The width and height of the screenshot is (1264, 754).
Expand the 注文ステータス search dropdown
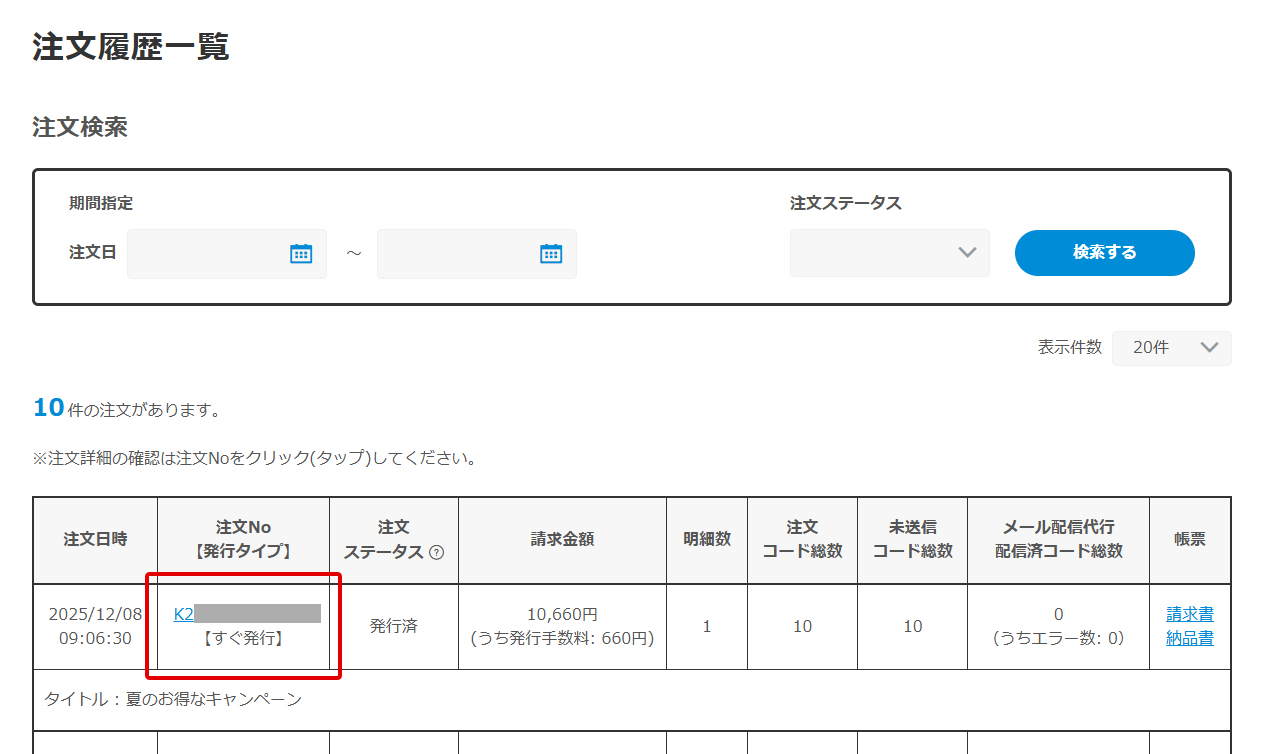(x=889, y=253)
